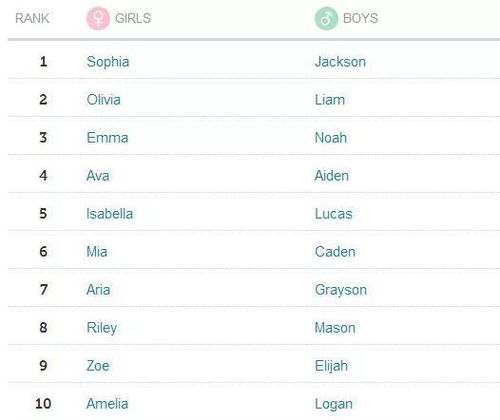
Task: Click the boy name Aiden
Action: [332, 176]
